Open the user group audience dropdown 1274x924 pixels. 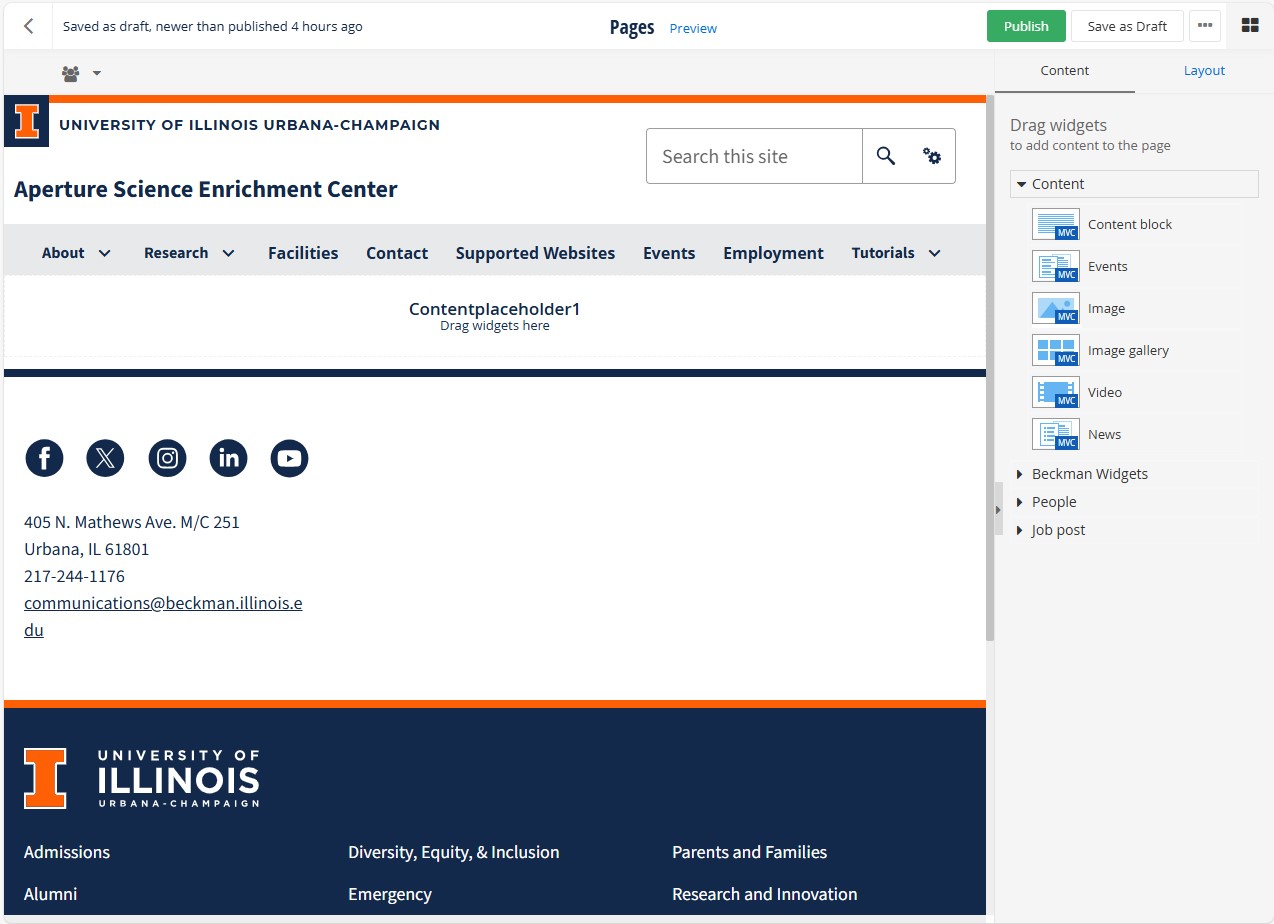tap(81, 73)
